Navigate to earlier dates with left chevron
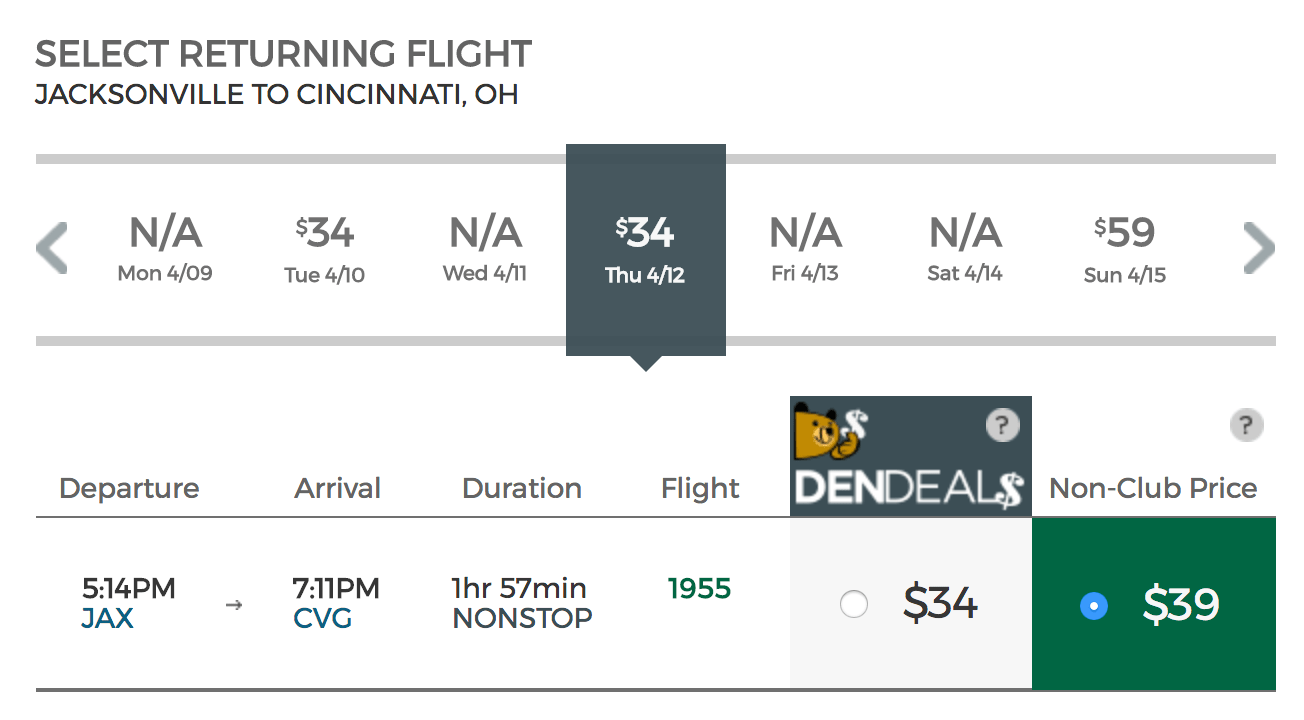 tap(51, 247)
